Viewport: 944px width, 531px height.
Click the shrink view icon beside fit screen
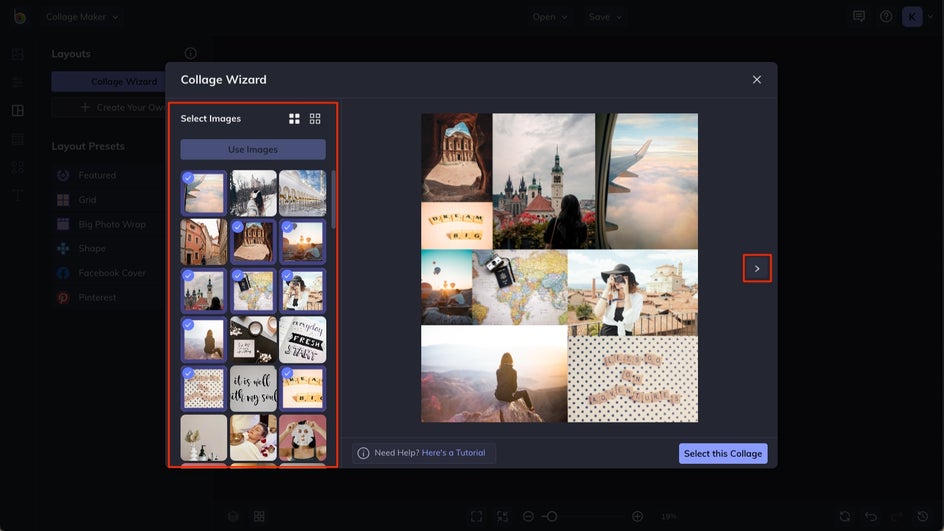click(x=503, y=516)
